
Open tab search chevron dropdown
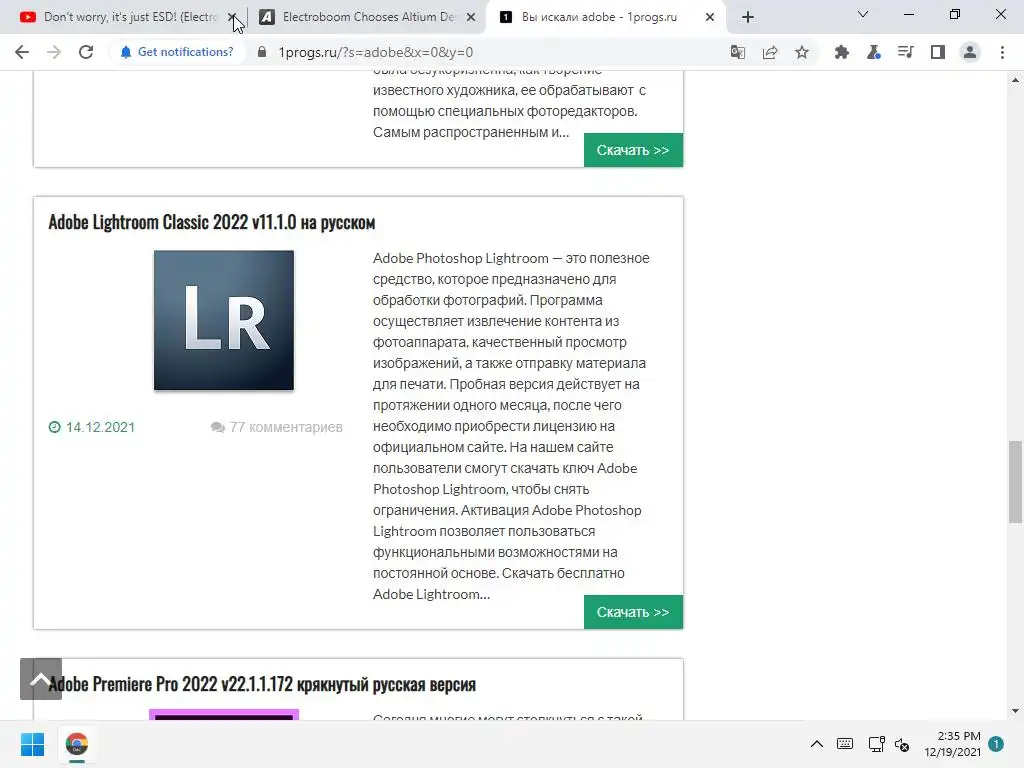click(863, 14)
